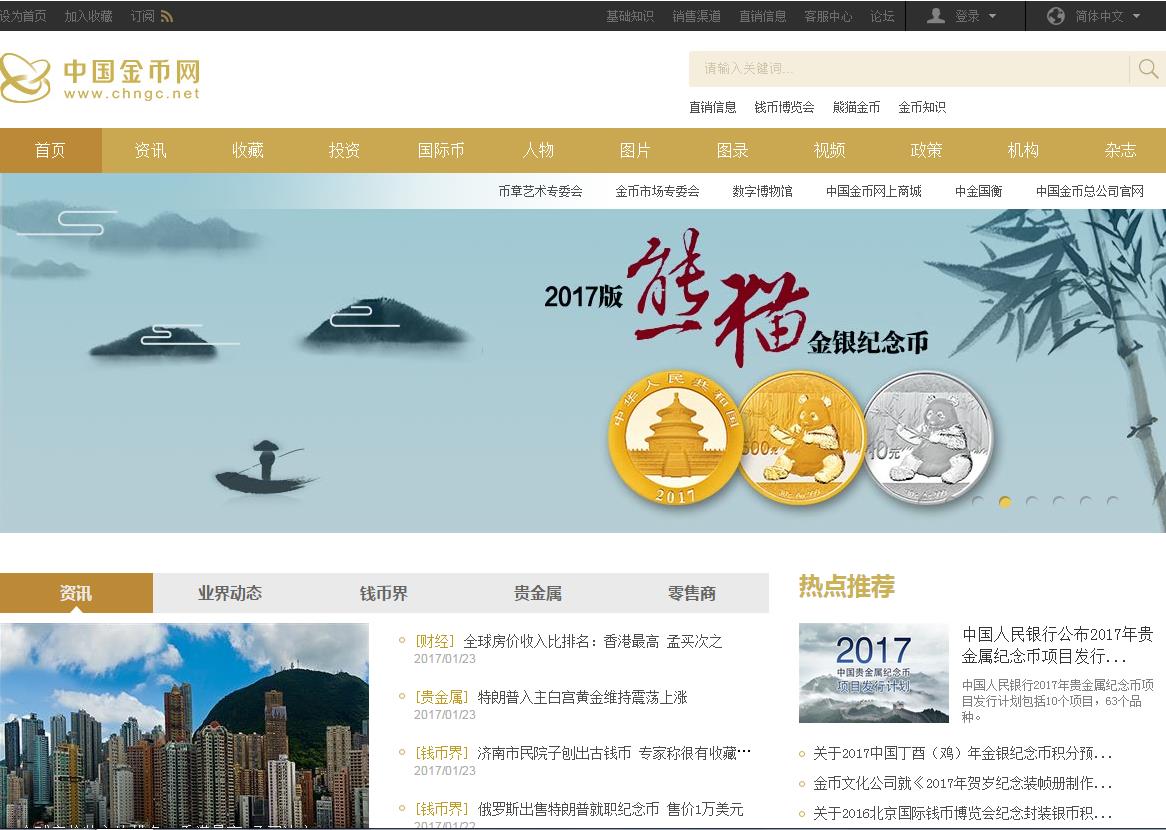
Task: Click the 订阅 link in the top bar
Action: pos(142,16)
